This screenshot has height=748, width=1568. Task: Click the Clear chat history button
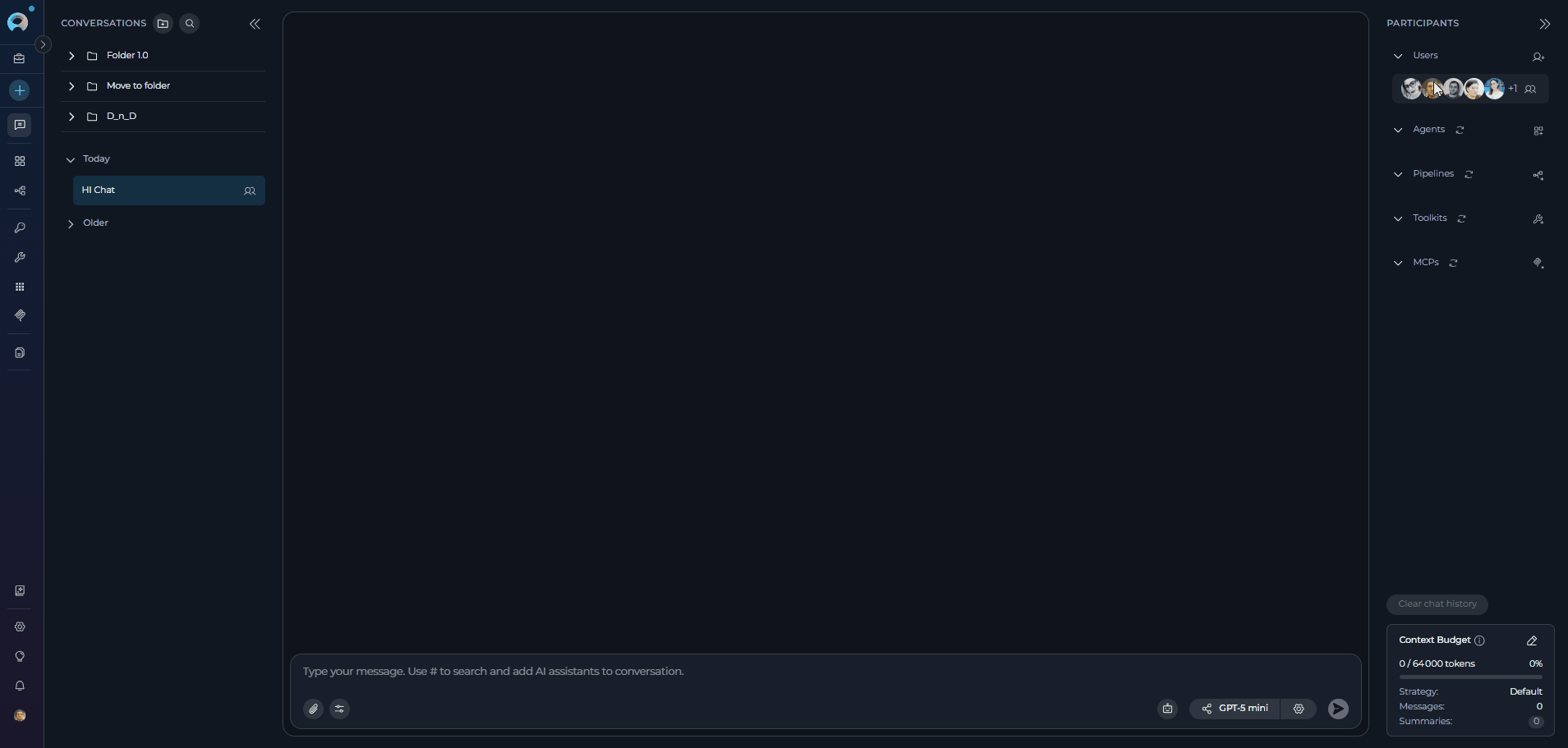point(1437,604)
